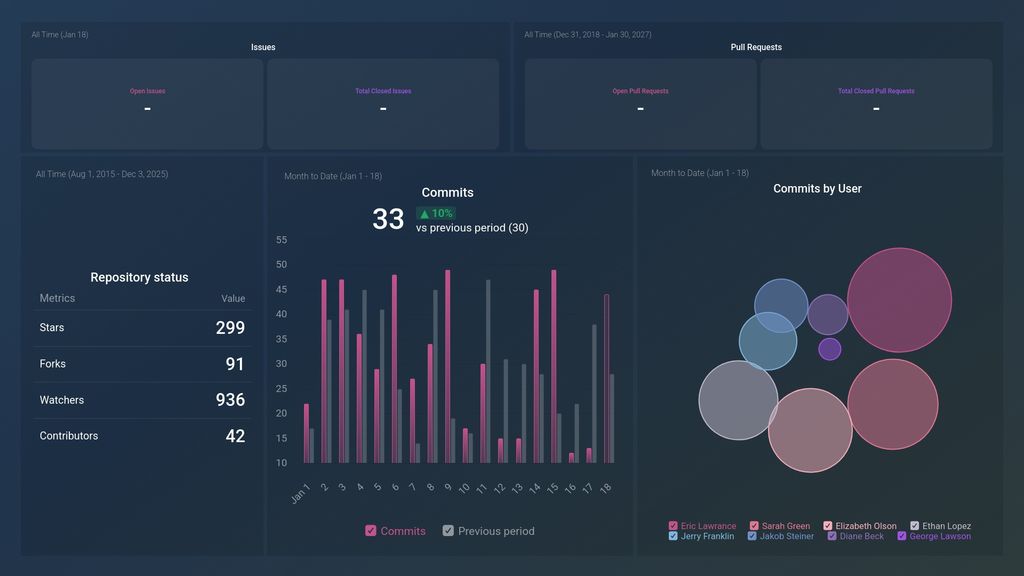This screenshot has width=1024, height=576.
Task: Click the light pink bubble at the bottom
Action: click(x=810, y=430)
